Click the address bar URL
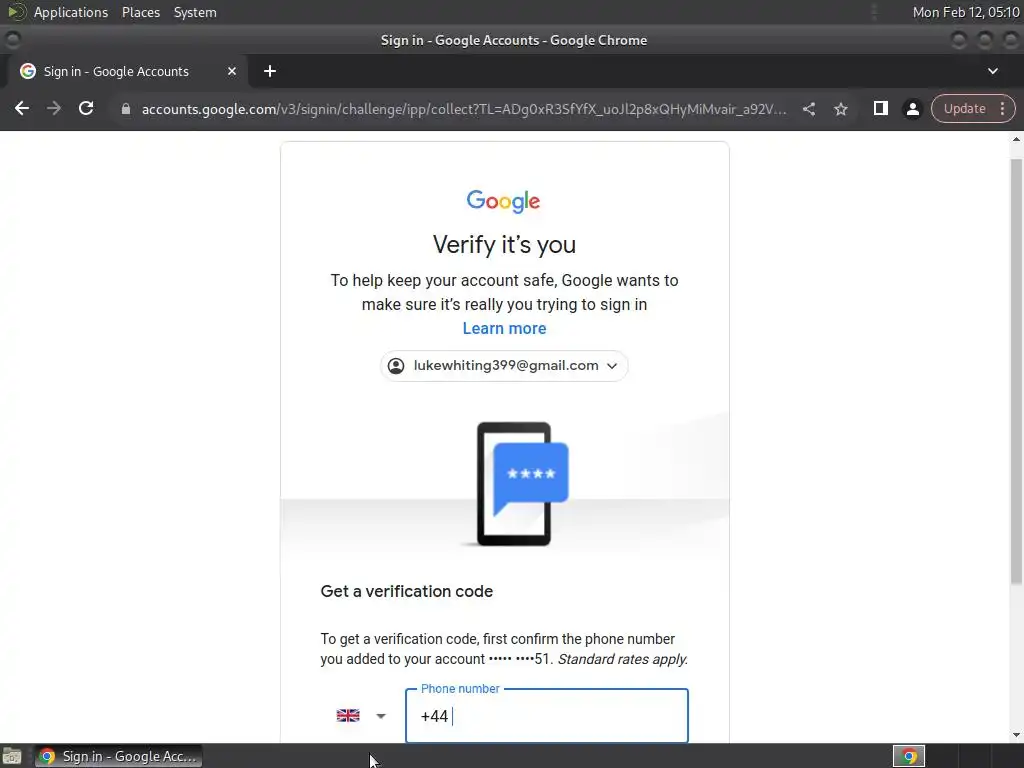 pyautogui.click(x=464, y=109)
